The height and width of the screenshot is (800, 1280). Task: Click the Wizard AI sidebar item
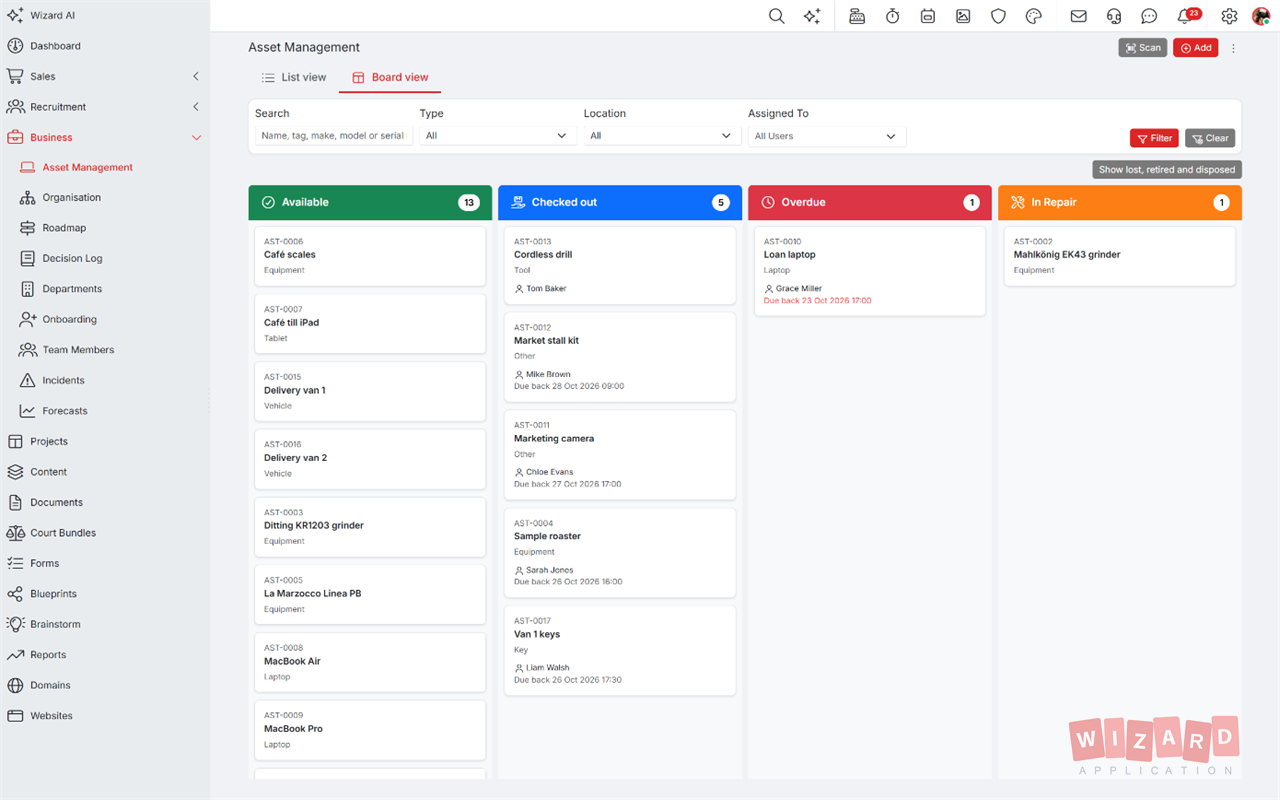pos(105,16)
